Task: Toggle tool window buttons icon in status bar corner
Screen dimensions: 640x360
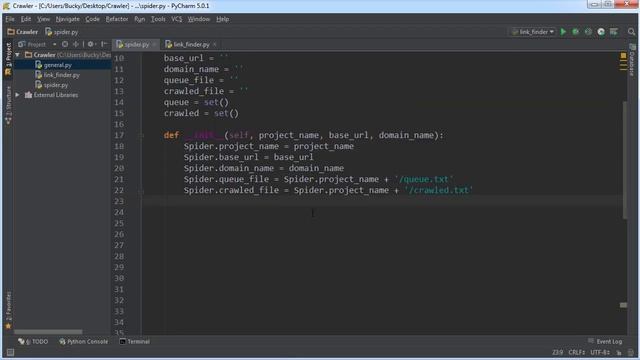Action: coord(10,352)
